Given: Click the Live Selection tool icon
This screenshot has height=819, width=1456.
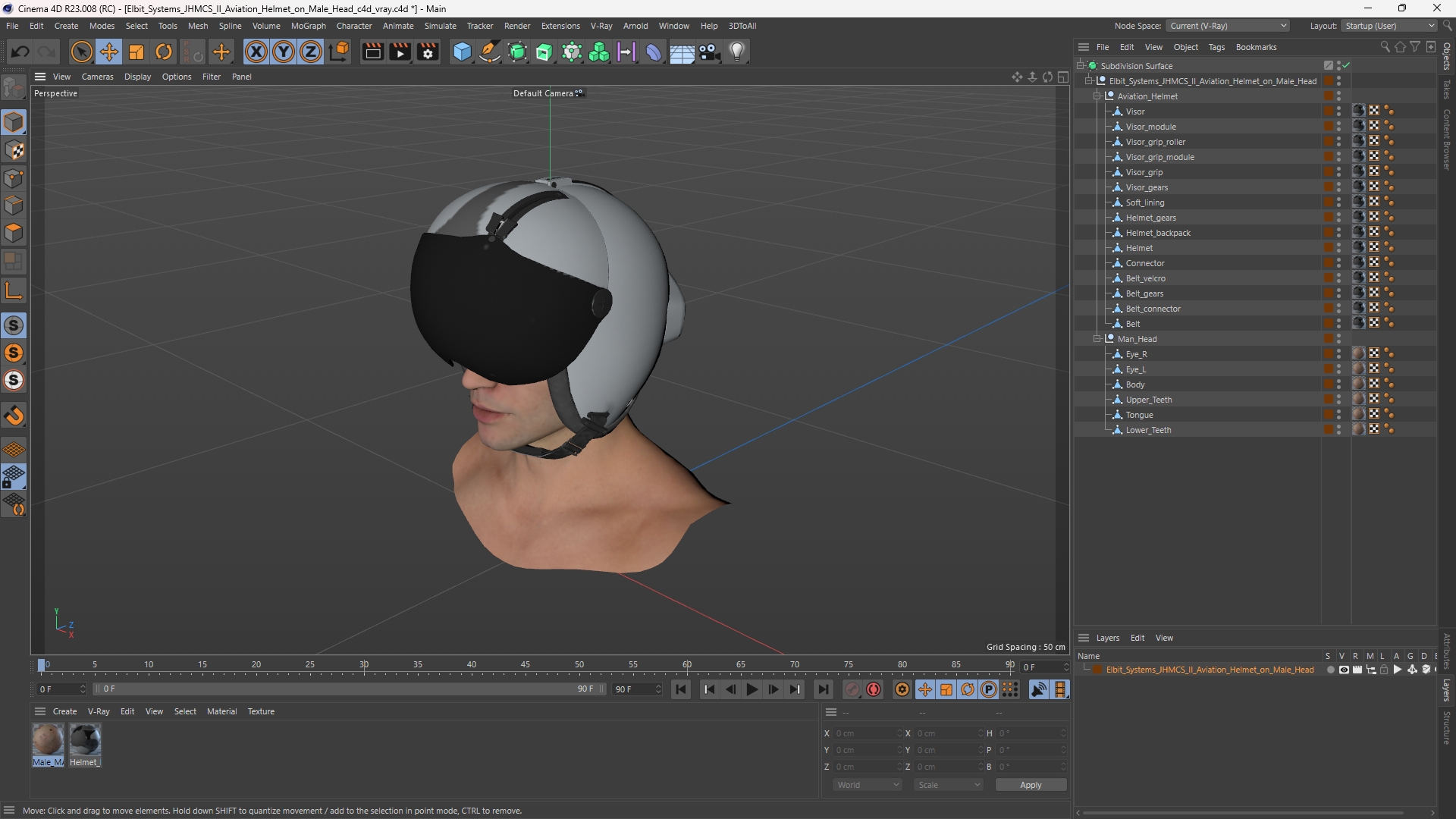Looking at the screenshot, I should [x=81, y=52].
